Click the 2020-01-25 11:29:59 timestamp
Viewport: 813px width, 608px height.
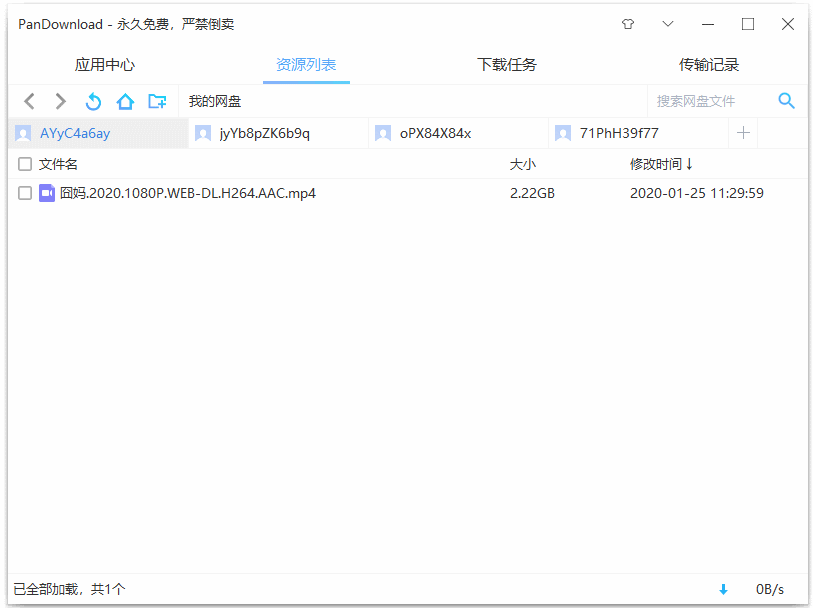tap(697, 193)
